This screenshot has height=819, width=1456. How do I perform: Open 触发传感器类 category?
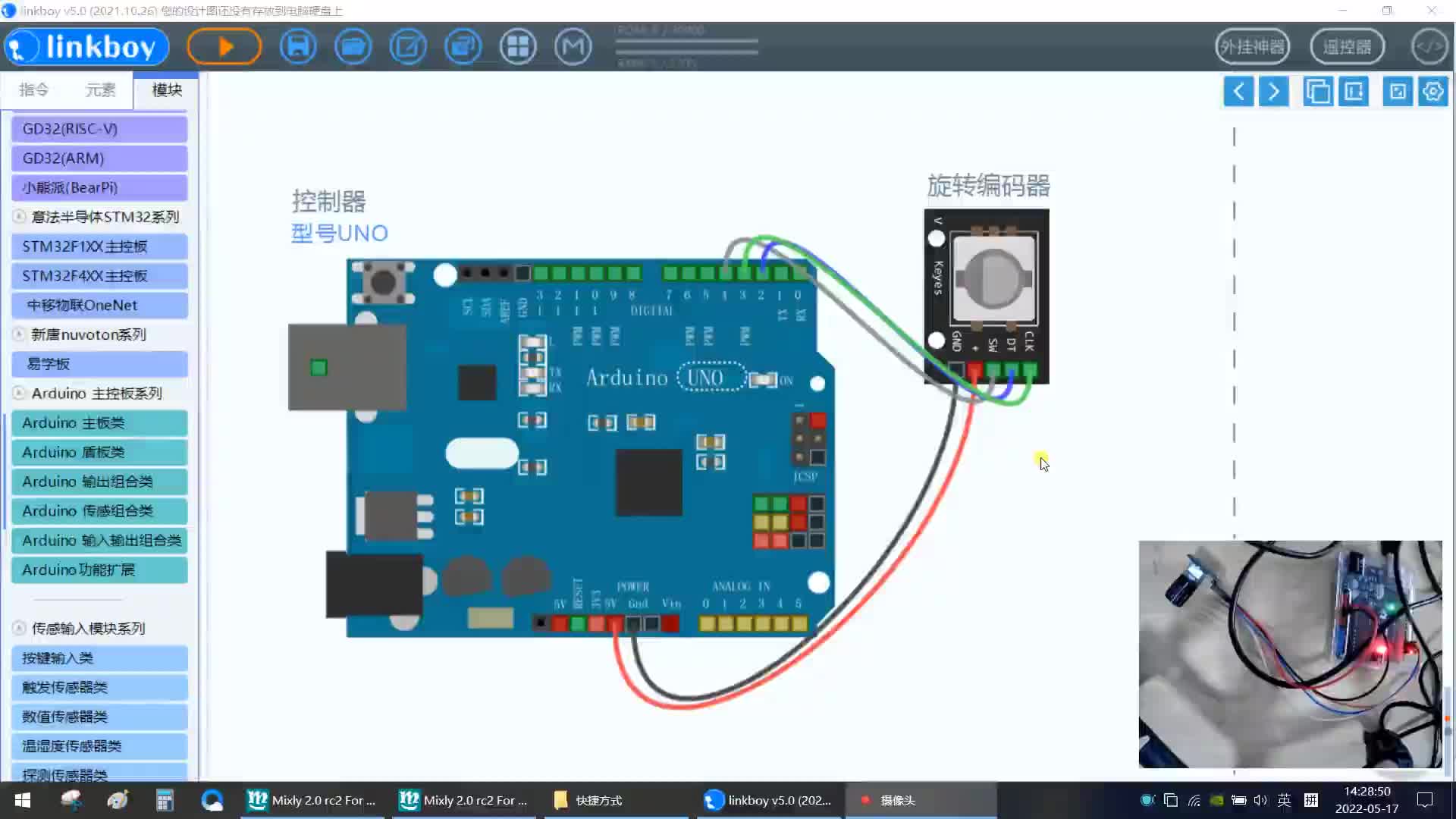(99, 688)
